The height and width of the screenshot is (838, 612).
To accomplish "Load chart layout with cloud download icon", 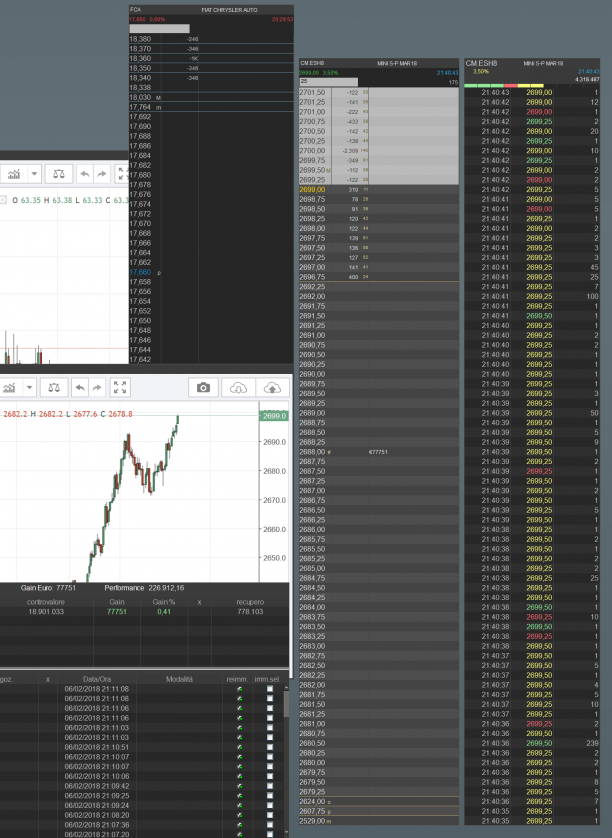I will coord(238,387).
